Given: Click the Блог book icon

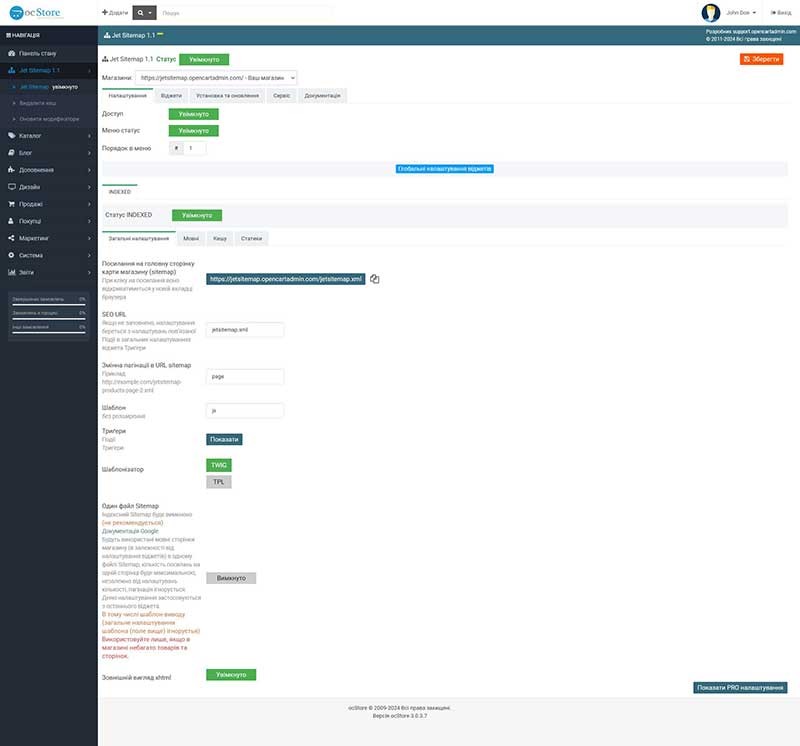Looking at the screenshot, I should pyautogui.click(x=11, y=153).
